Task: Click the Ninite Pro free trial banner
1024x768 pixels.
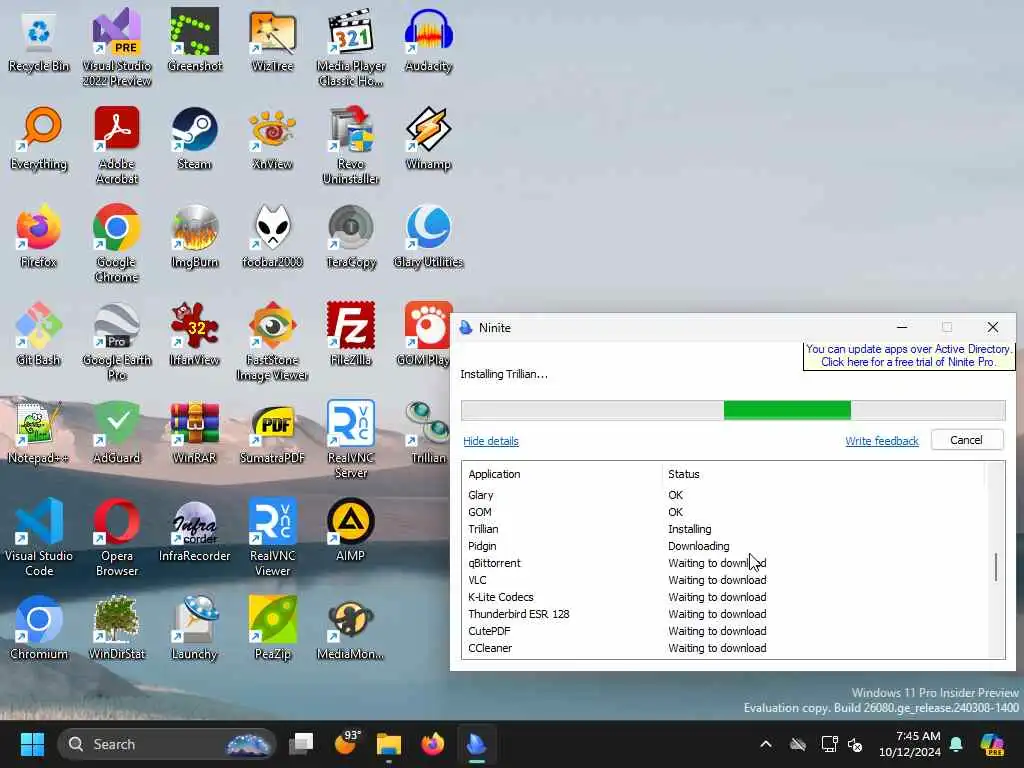Action: (x=908, y=355)
